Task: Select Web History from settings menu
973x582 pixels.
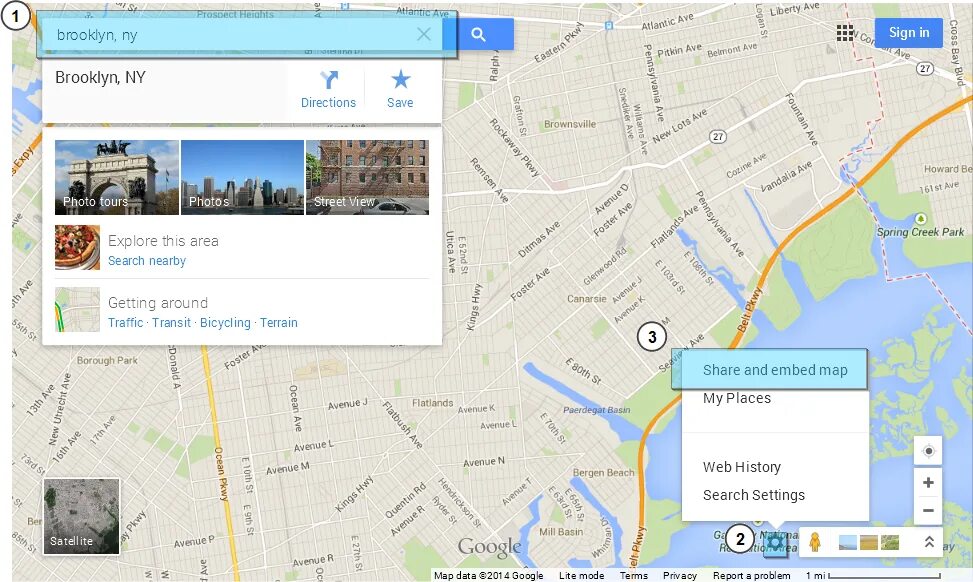Action: (x=742, y=467)
